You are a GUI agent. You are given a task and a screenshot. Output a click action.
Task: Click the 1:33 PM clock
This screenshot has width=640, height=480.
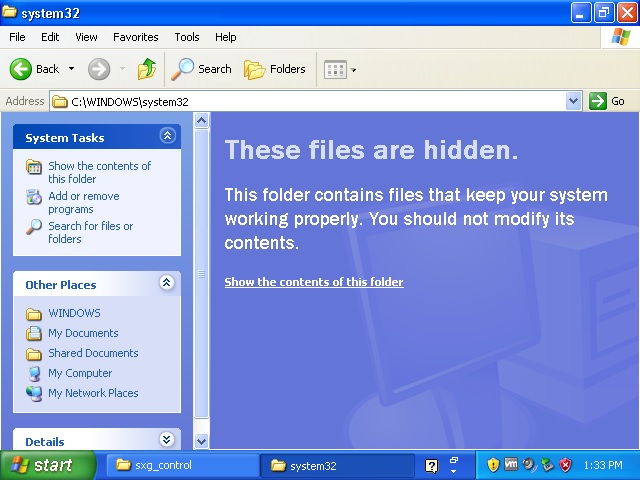point(603,465)
